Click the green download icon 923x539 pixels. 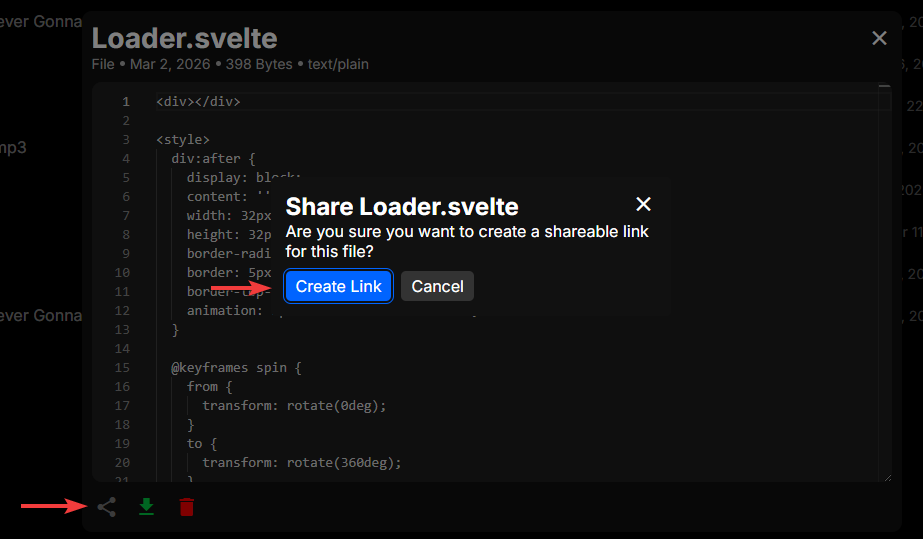147,507
